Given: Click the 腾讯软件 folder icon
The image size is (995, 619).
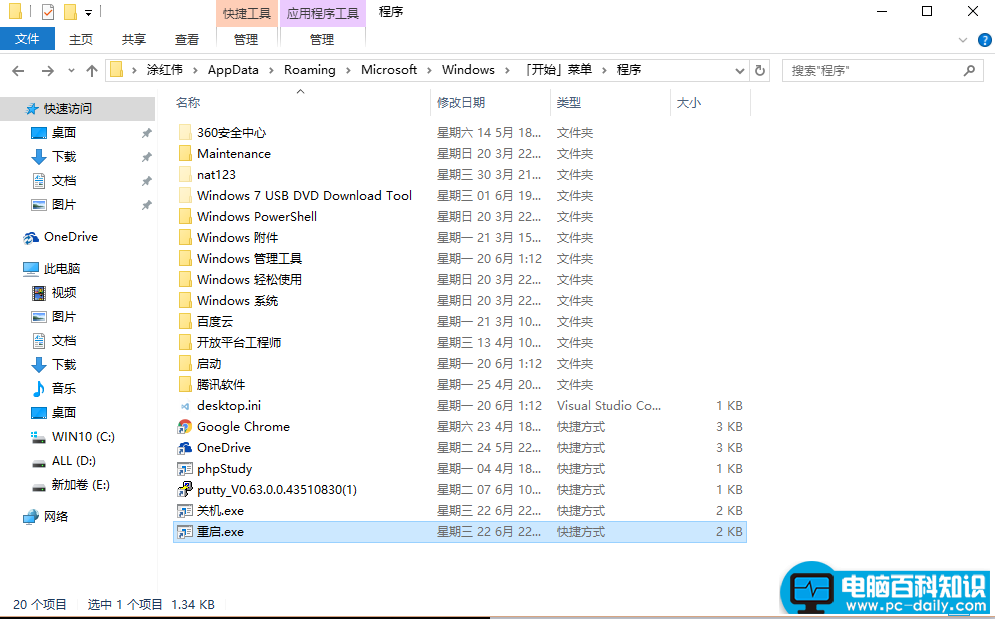Looking at the screenshot, I should click(185, 385).
